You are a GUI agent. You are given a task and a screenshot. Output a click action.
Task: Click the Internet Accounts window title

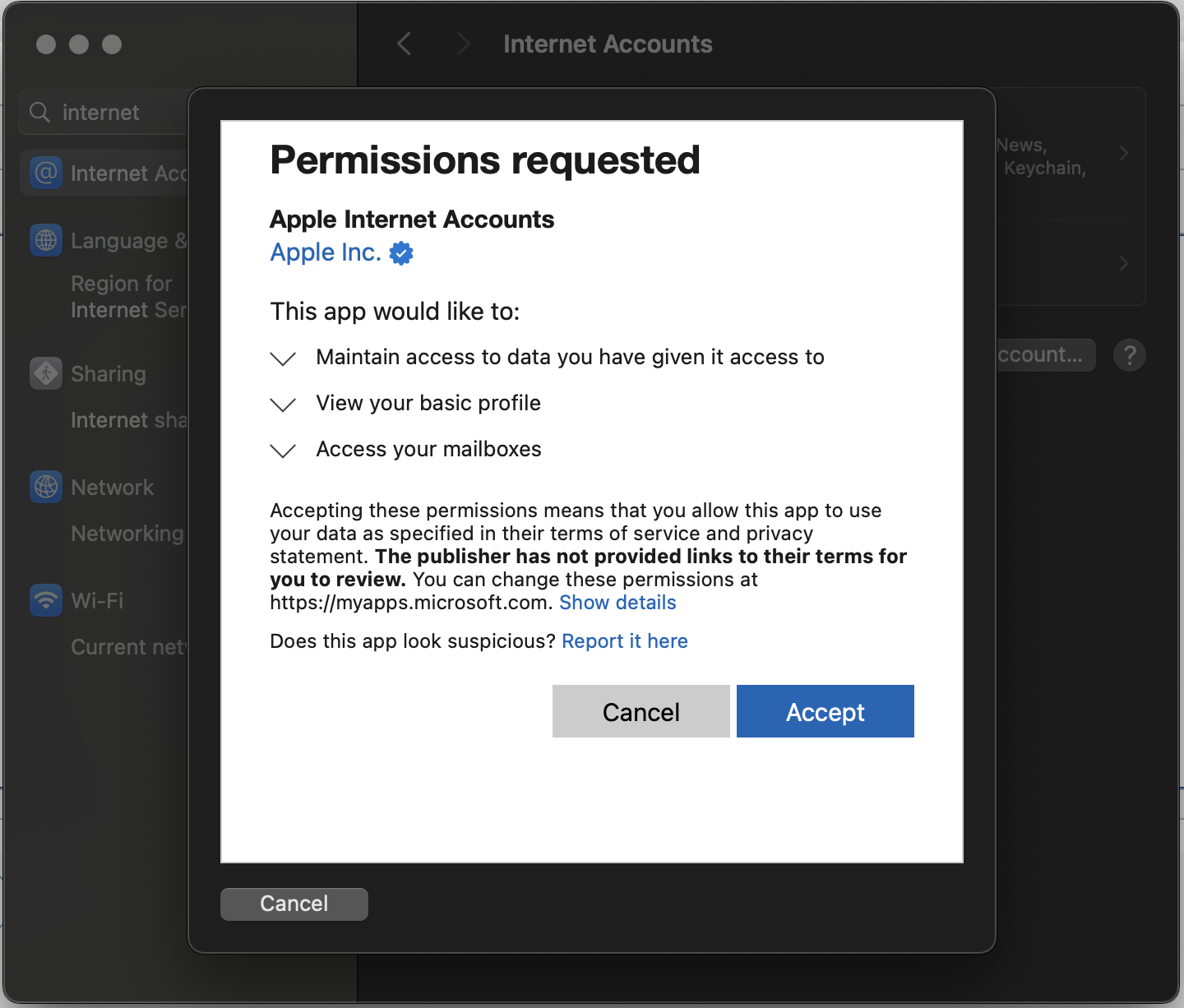608,44
